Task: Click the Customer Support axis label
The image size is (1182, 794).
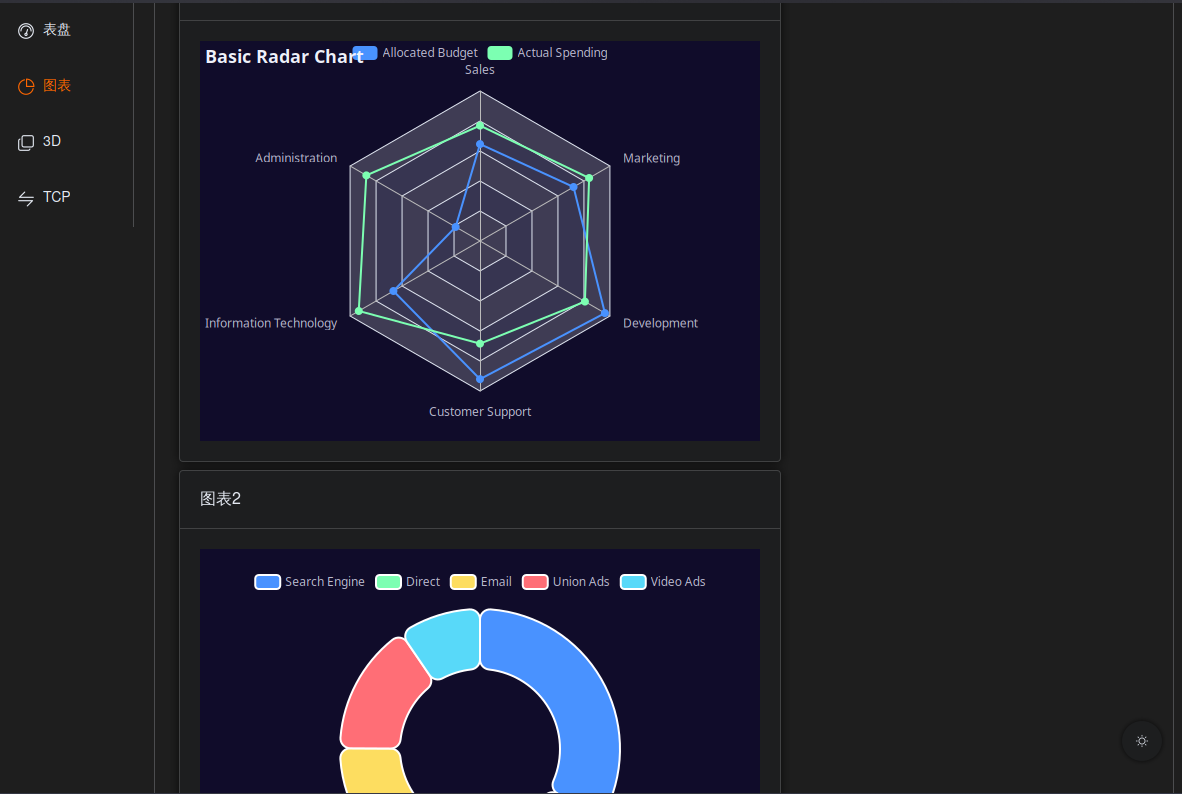Action: pos(480,412)
